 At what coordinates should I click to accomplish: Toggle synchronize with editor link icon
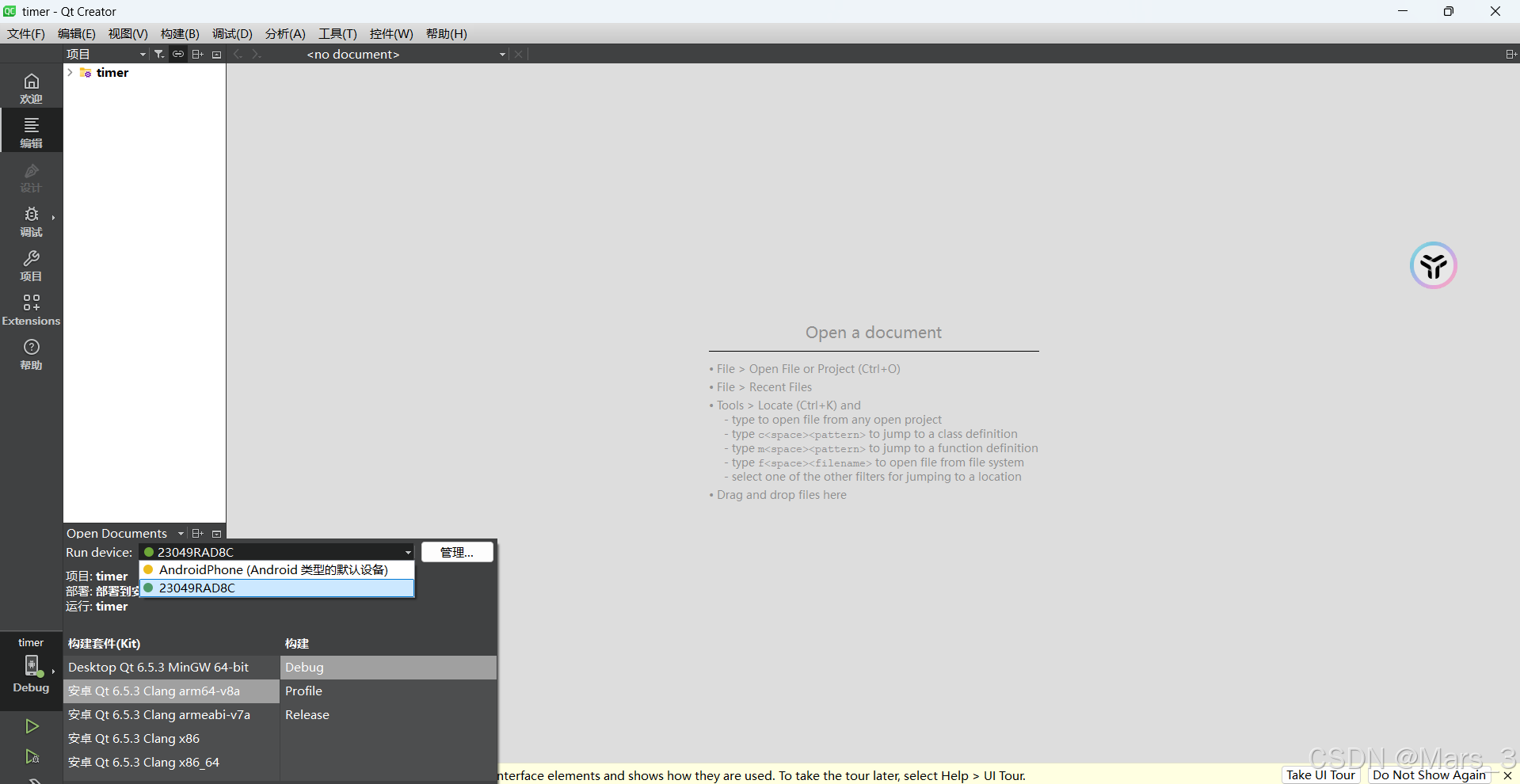(178, 54)
